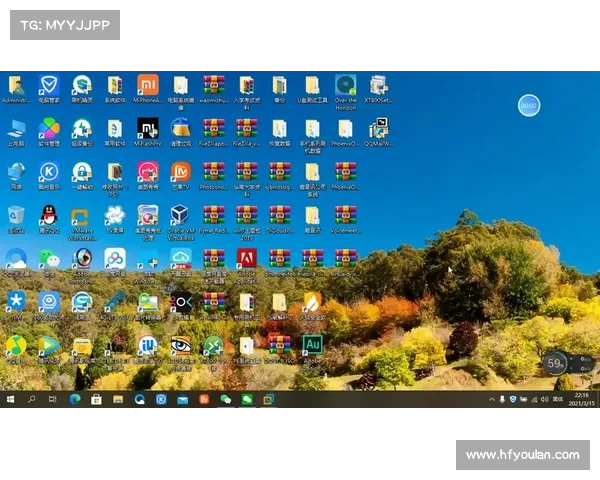This screenshot has width=600, height=480.
Task: Open the PhoenixO... folder in second row
Action: pyautogui.click(x=346, y=128)
